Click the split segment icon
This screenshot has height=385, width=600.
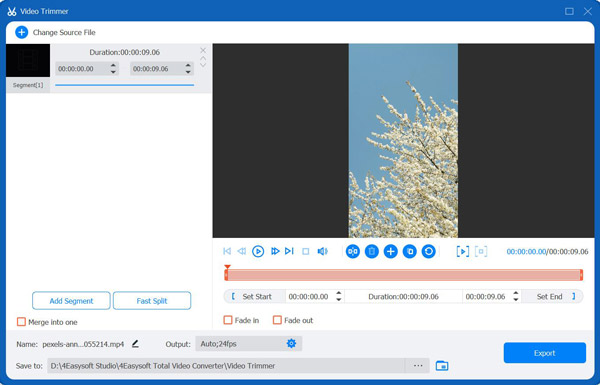(353, 251)
